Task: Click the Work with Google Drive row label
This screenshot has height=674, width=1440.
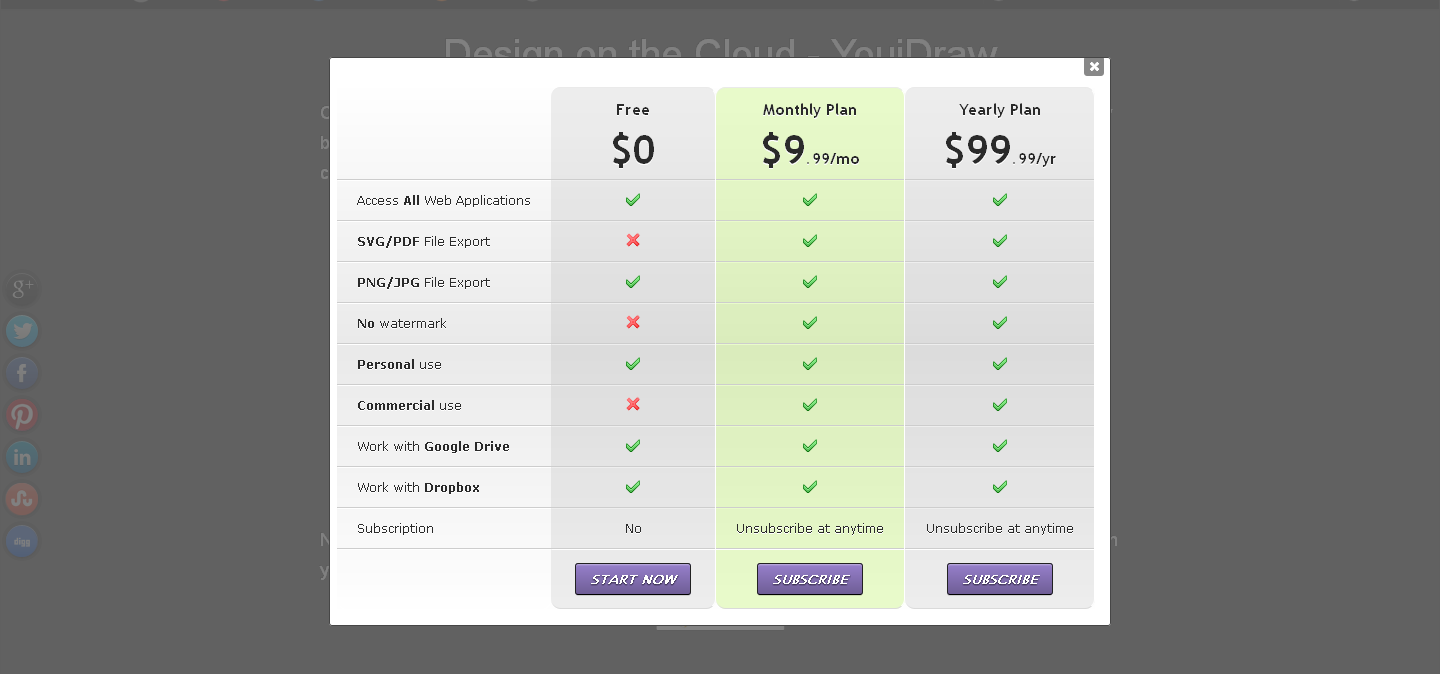Action: pyautogui.click(x=433, y=446)
